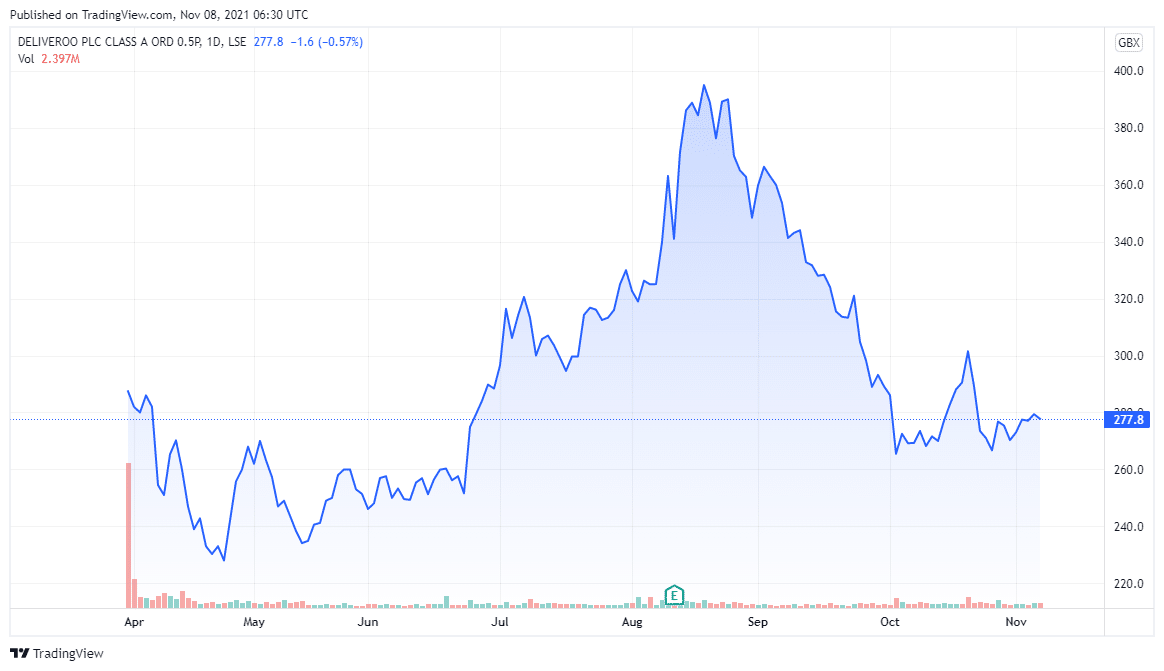
Task: Click the 'Apr' date axis label
Action: coord(134,622)
